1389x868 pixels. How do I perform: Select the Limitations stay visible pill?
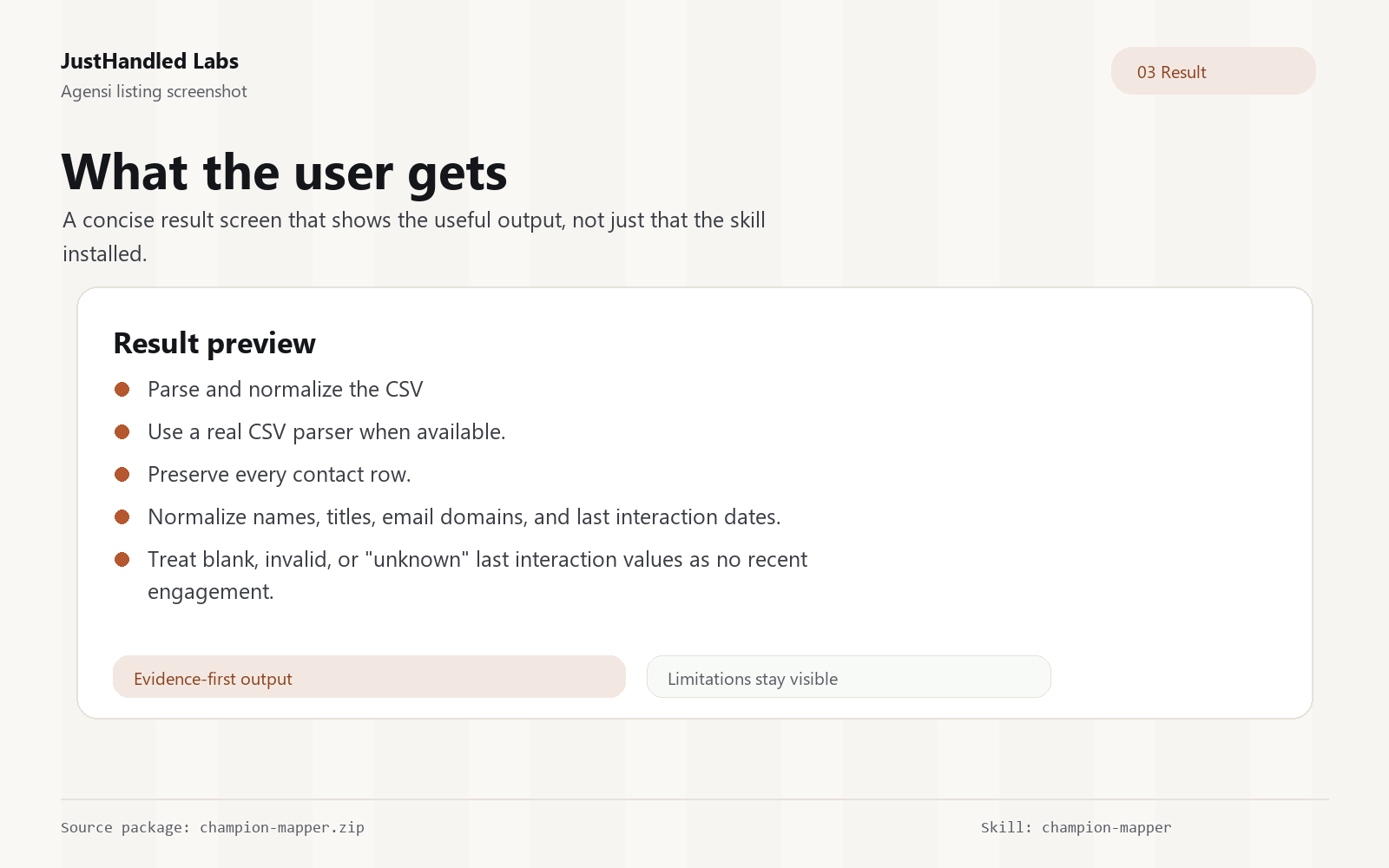(848, 677)
